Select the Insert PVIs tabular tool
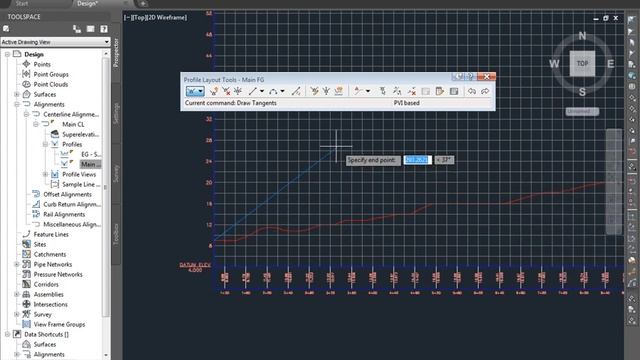The height and width of the screenshot is (360, 640). coord(314,91)
